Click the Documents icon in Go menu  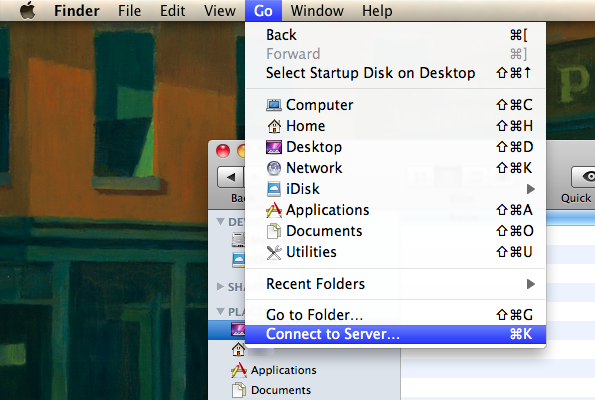coord(274,231)
